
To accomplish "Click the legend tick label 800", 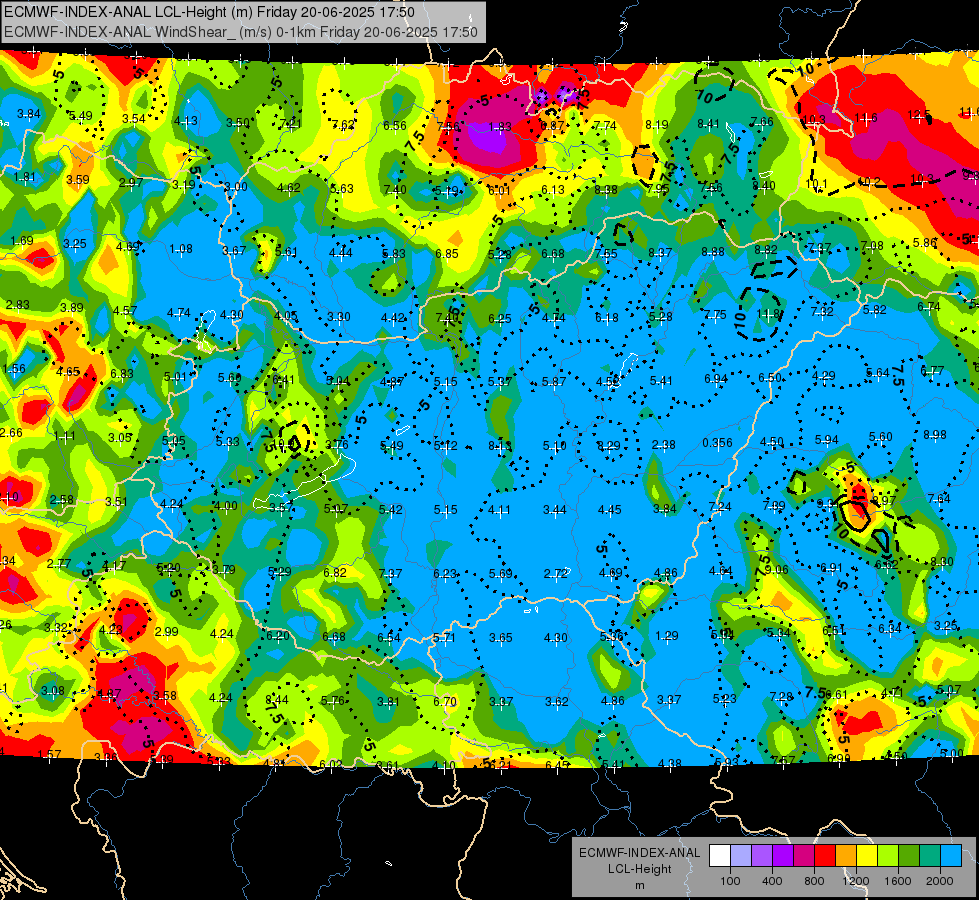I will click(814, 881).
